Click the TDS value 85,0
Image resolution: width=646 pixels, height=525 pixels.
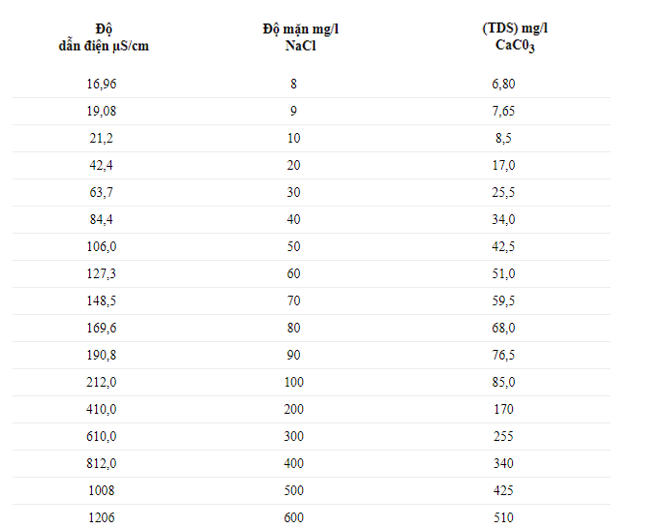[503, 381]
